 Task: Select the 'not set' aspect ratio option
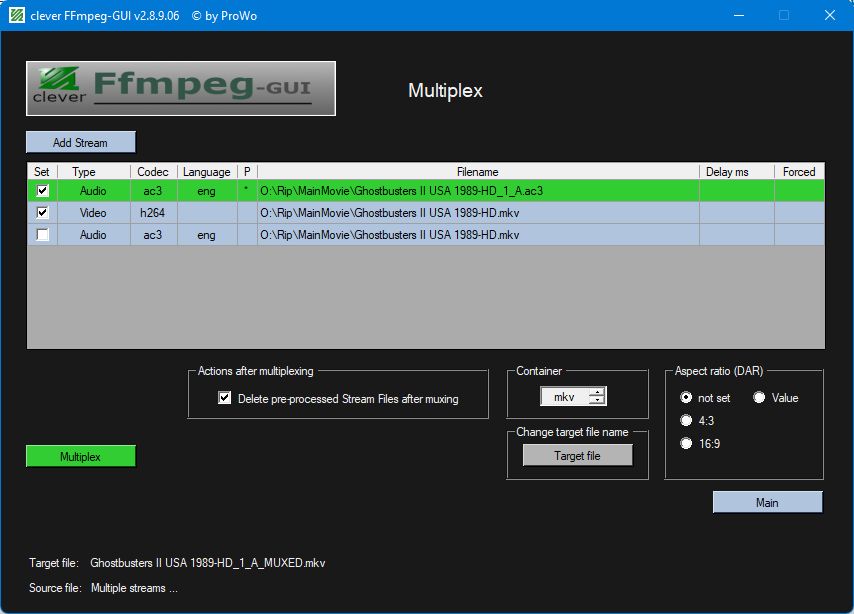pos(686,398)
